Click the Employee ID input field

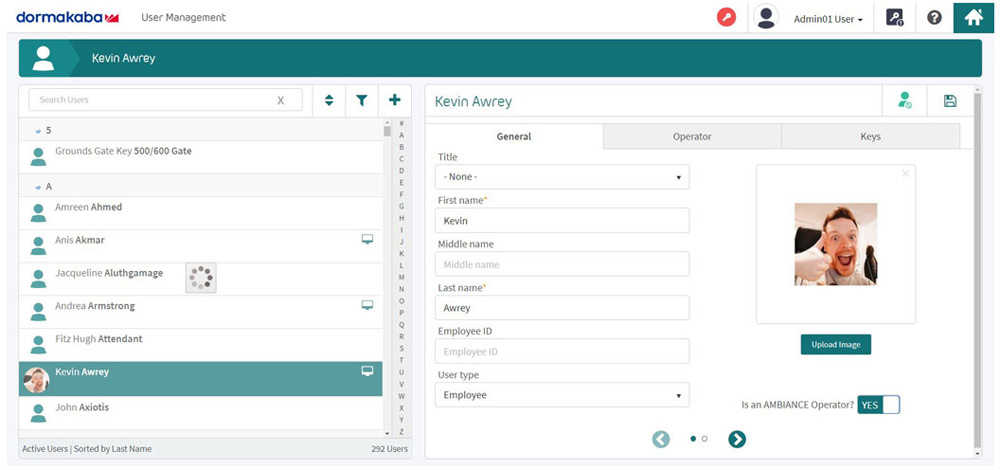pyautogui.click(x=562, y=351)
